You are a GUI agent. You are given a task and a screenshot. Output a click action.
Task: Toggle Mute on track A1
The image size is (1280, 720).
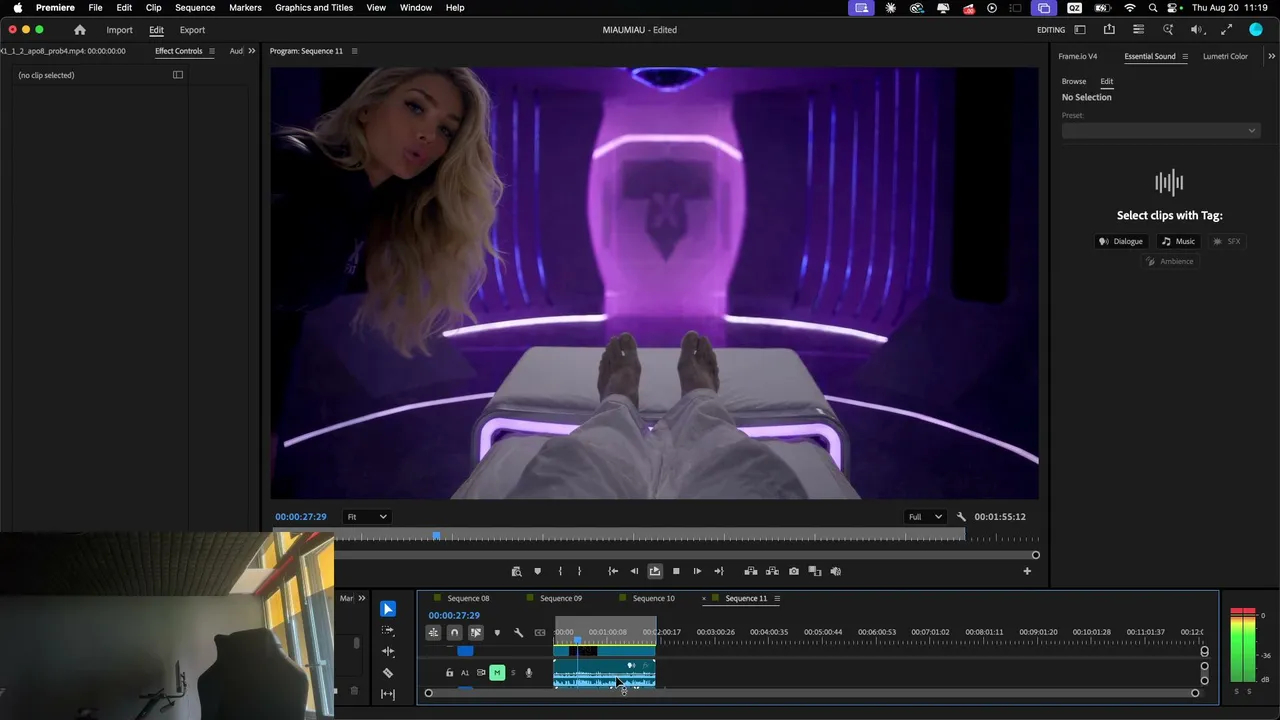point(497,673)
